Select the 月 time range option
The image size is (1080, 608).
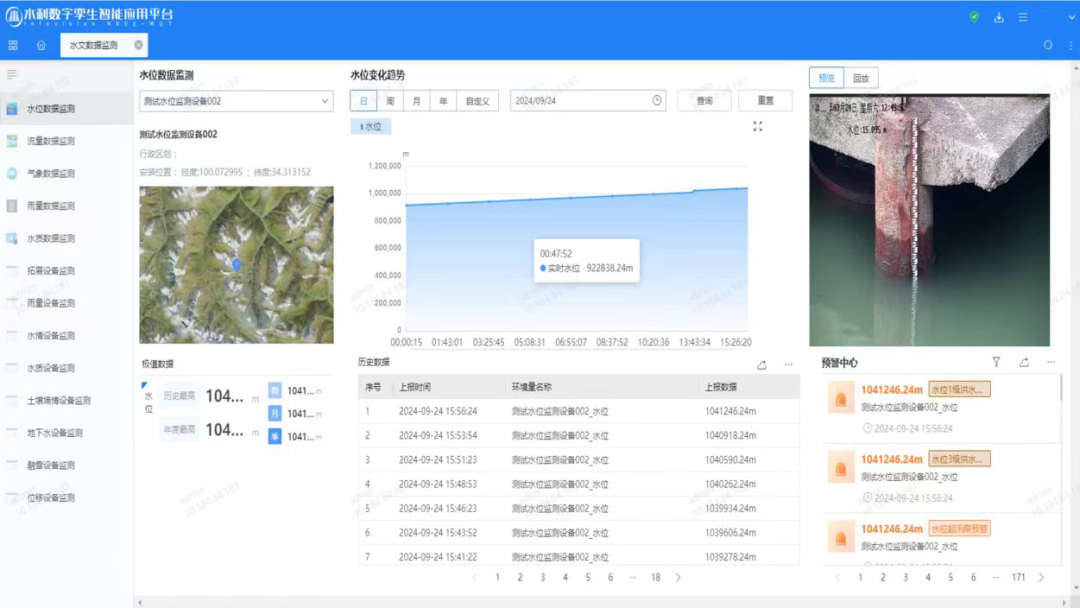417,101
